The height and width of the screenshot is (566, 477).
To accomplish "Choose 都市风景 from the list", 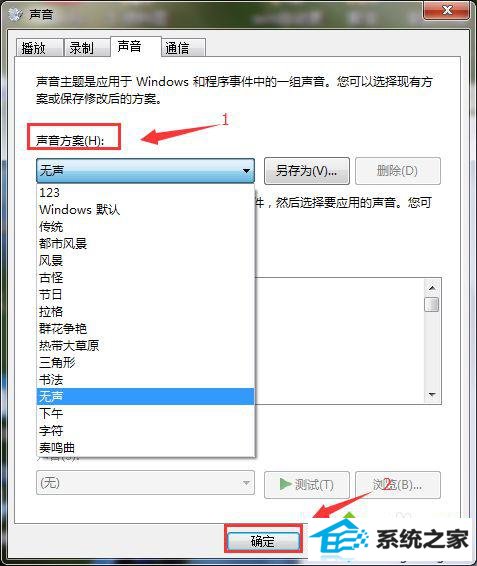I will tap(146, 244).
